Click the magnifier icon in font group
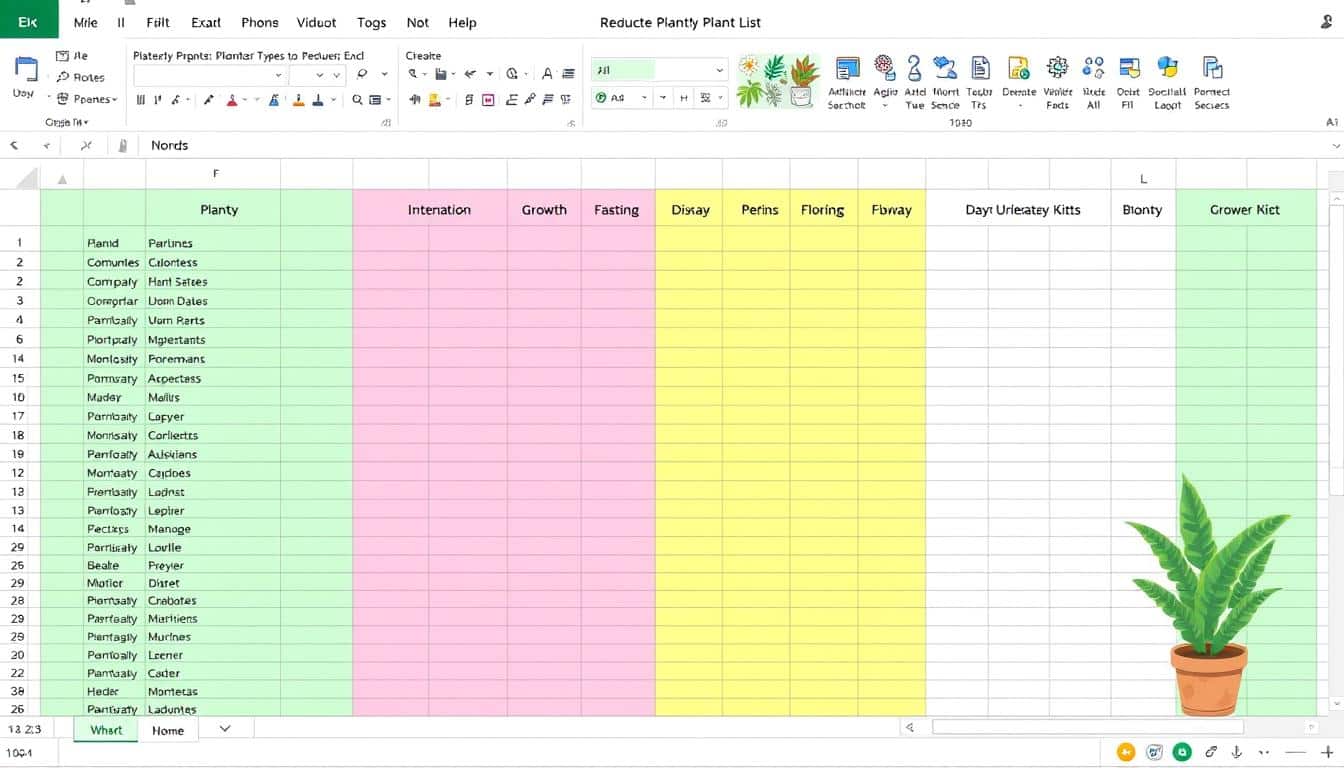This screenshot has width=1344, height=768. [x=357, y=100]
